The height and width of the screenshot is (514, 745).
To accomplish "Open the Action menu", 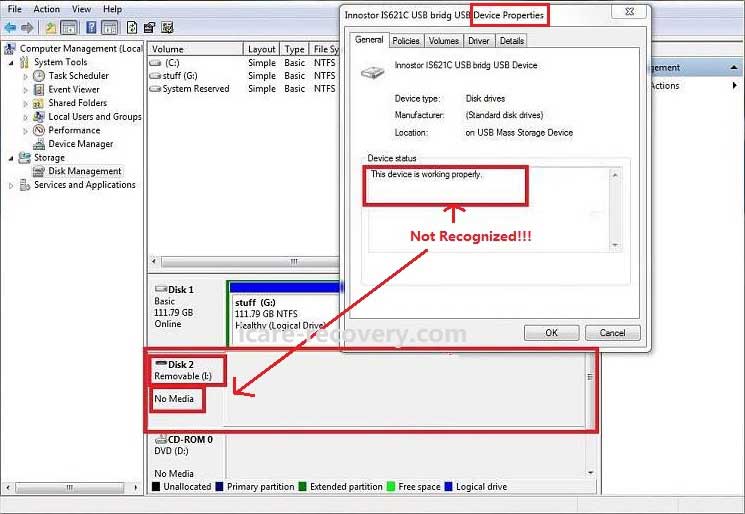I will (x=47, y=9).
